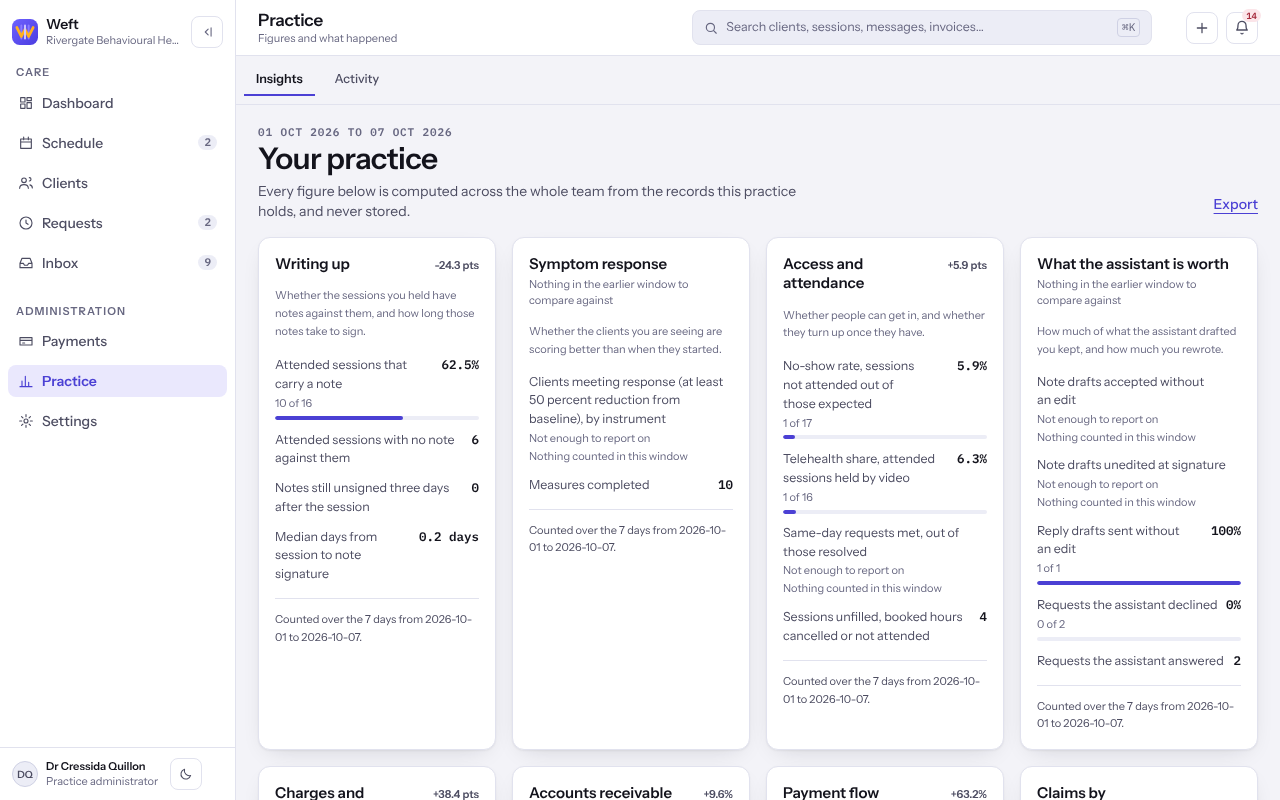This screenshot has height=800, width=1280.
Task: Focus the search clients and sessions field
Action: 921,28
